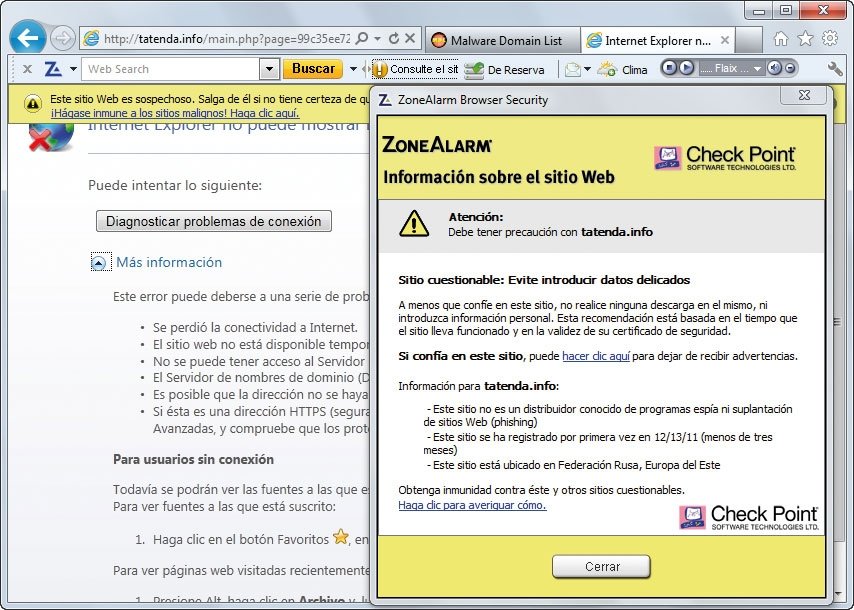Minimize the Internet Explorer window

(759, 10)
